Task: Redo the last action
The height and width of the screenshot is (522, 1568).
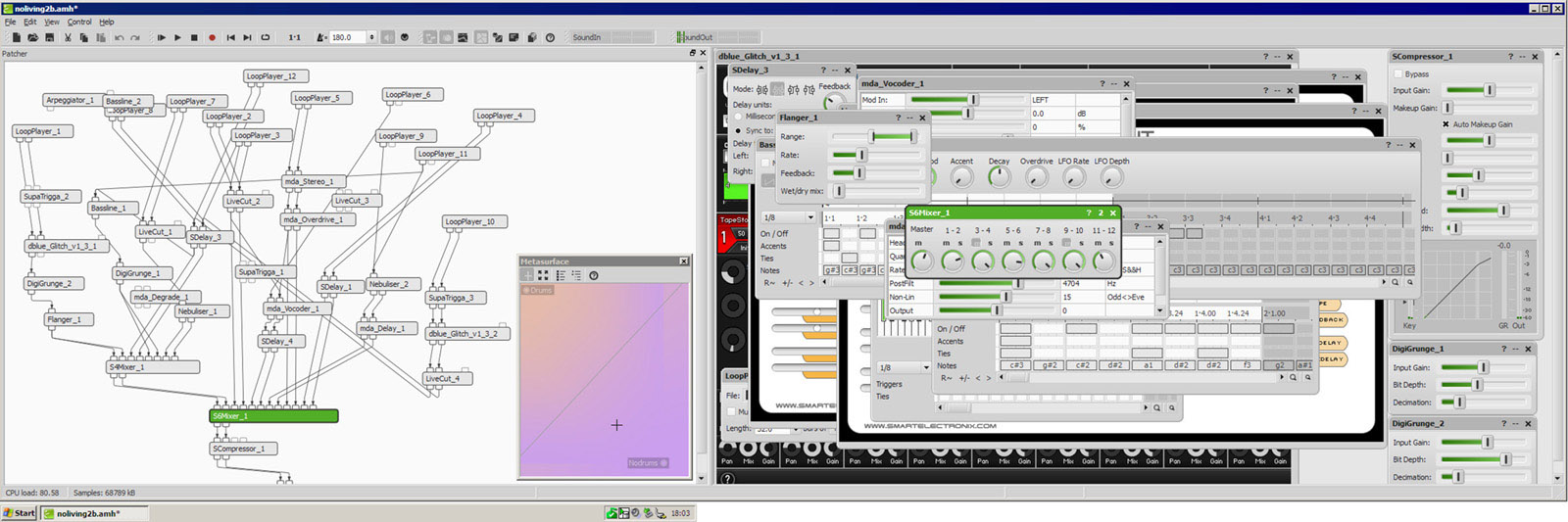Action: [x=135, y=37]
